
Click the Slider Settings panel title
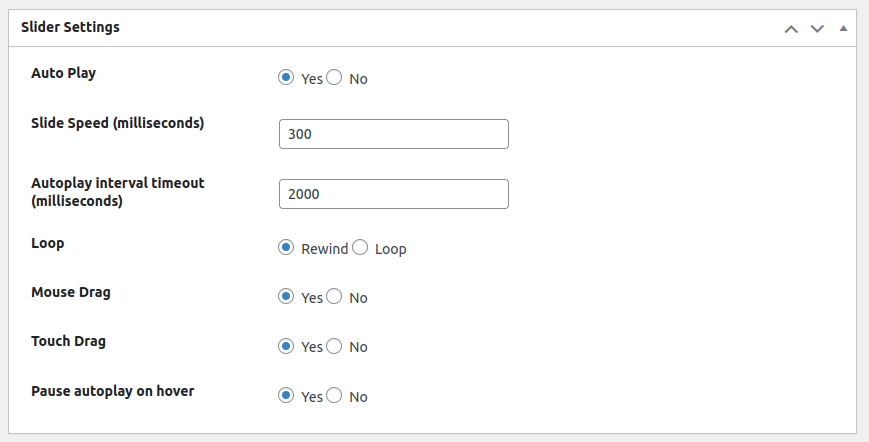70,28
